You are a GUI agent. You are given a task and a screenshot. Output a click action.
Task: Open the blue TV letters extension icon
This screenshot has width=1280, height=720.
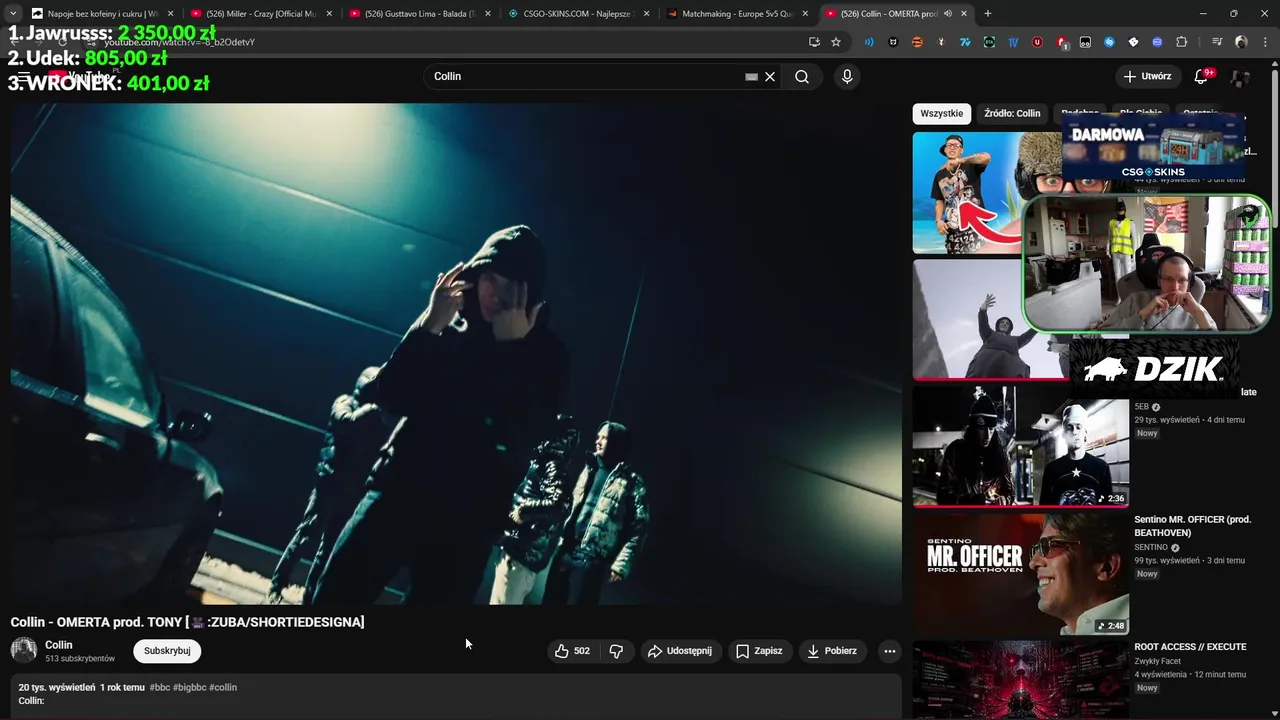click(1013, 42)
